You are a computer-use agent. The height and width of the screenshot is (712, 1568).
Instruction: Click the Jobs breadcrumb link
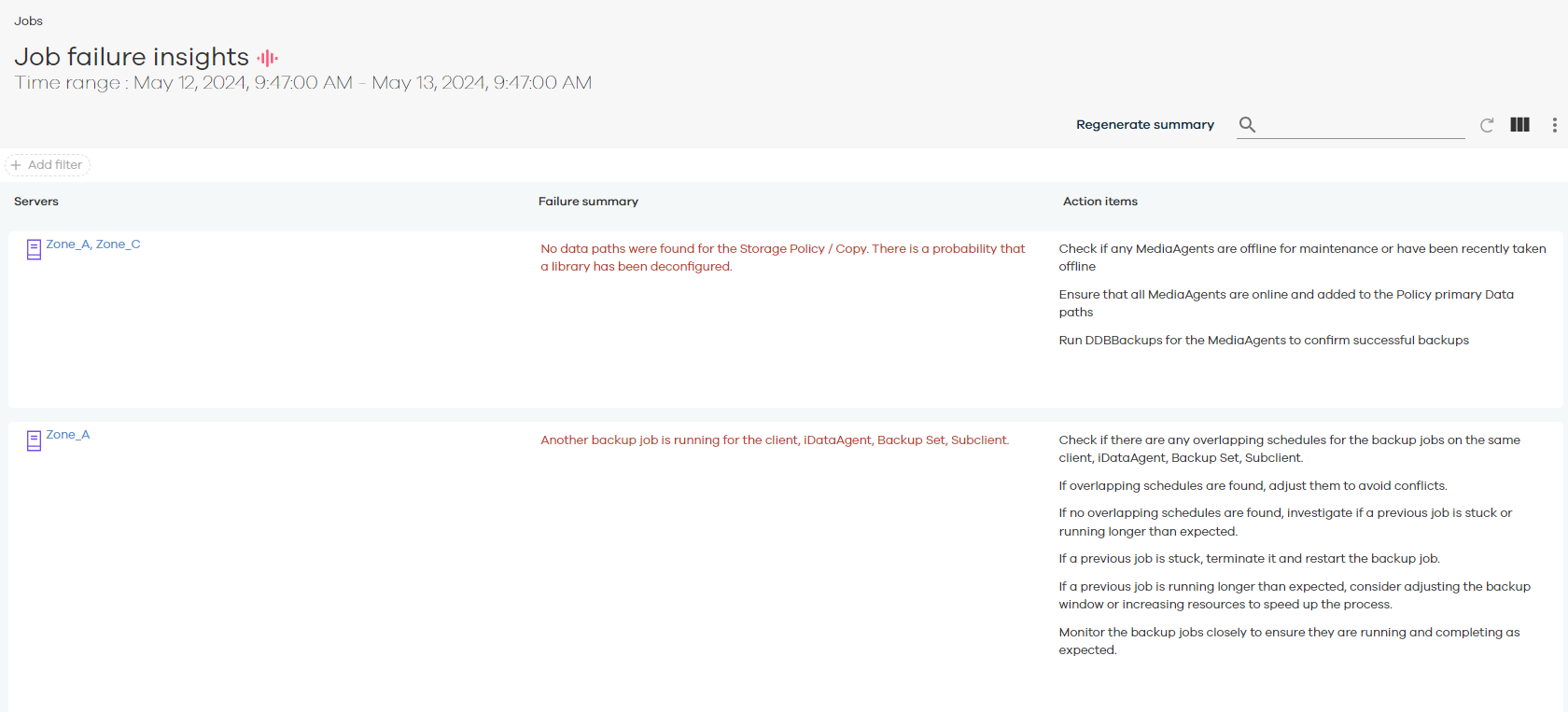coord(28,21)
